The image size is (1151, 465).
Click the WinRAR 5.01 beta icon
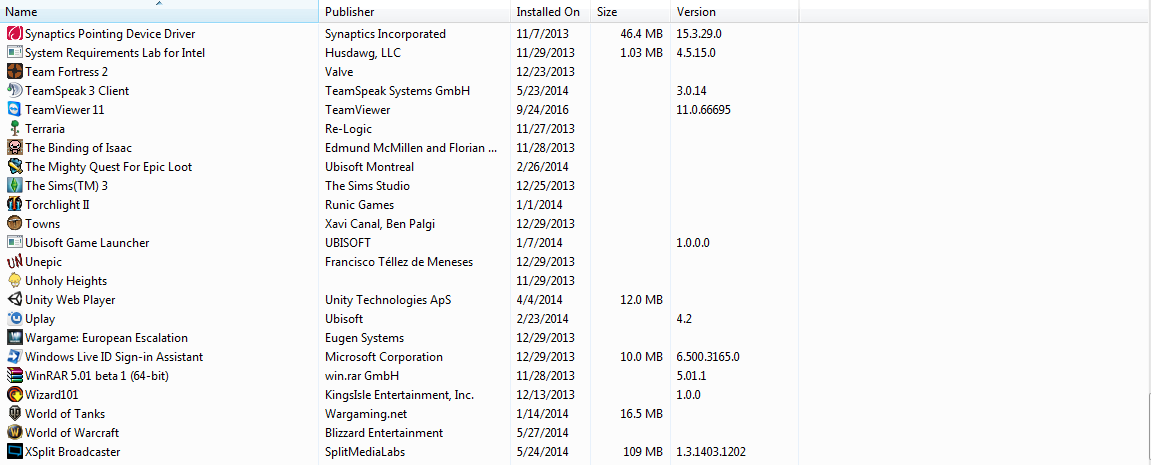pos(14,375)
